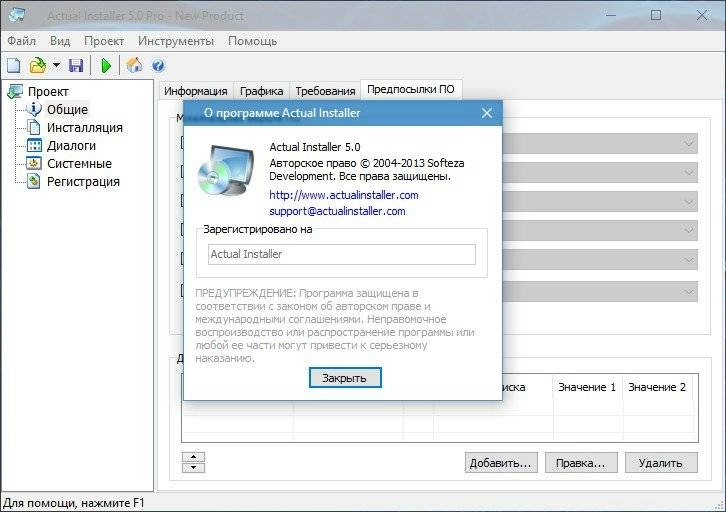Click the blue Help question icon

click(158, 66)
